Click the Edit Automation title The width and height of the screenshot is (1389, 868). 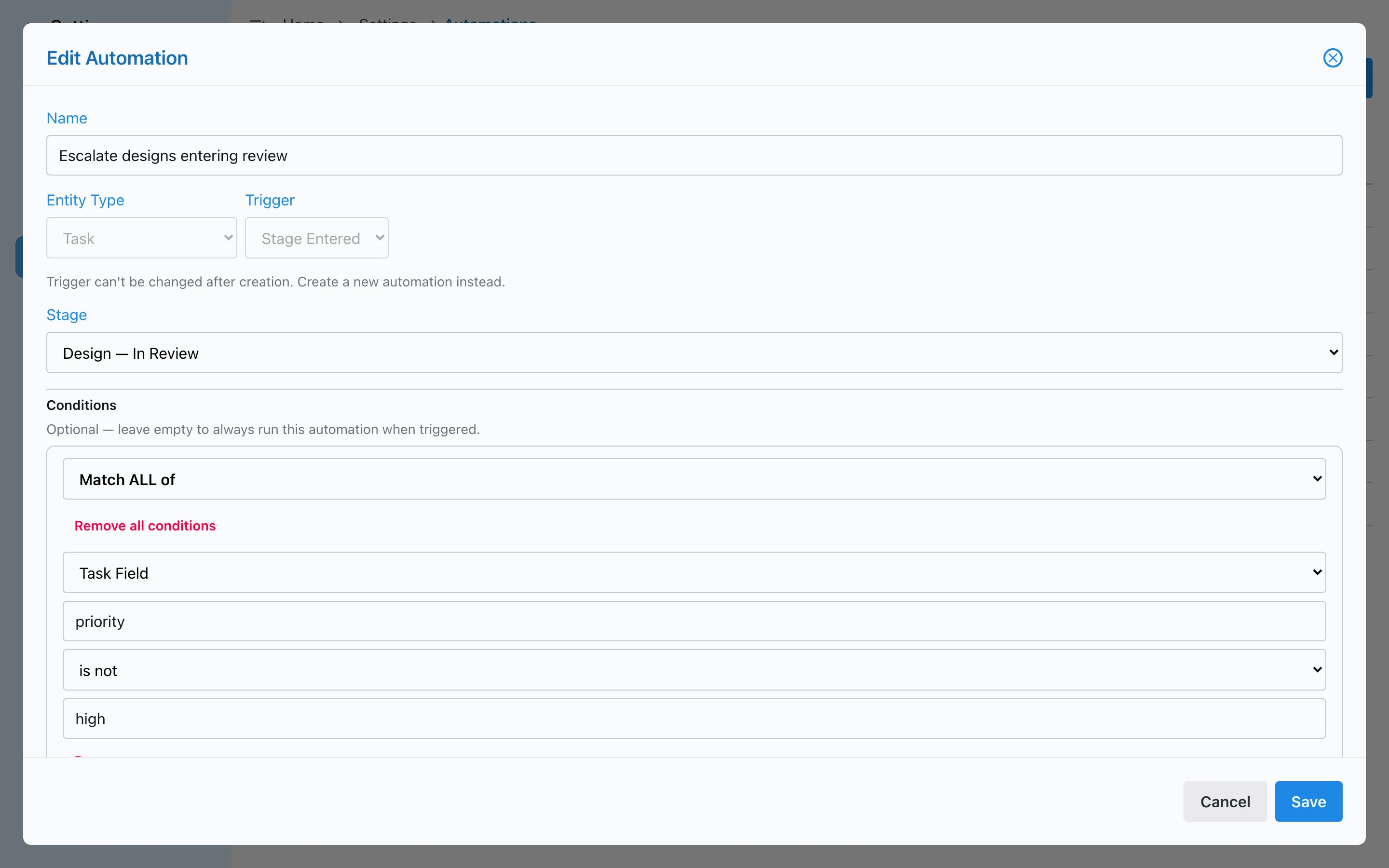coord(117,58)
